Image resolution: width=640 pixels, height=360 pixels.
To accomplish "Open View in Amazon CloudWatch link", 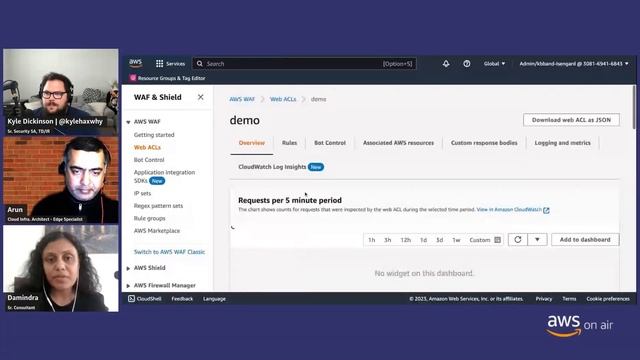I will coord(509,209).
